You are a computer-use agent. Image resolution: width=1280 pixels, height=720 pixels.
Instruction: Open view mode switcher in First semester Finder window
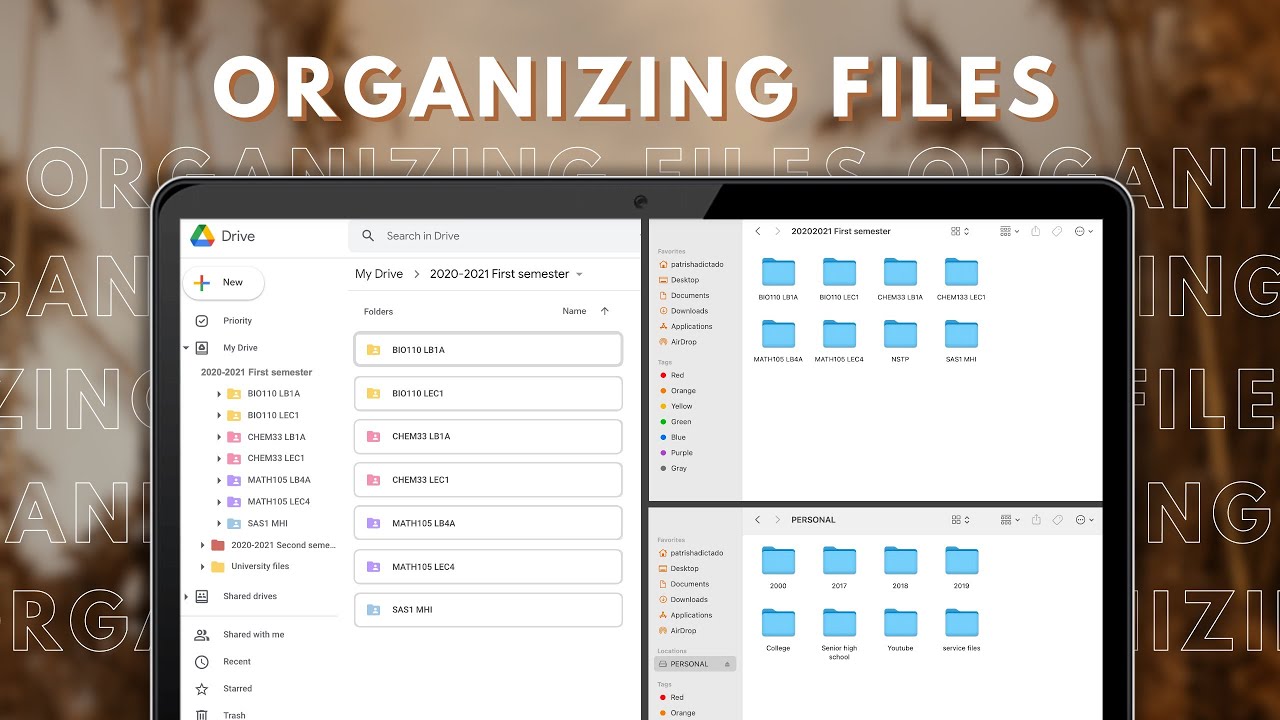point(960,231)
